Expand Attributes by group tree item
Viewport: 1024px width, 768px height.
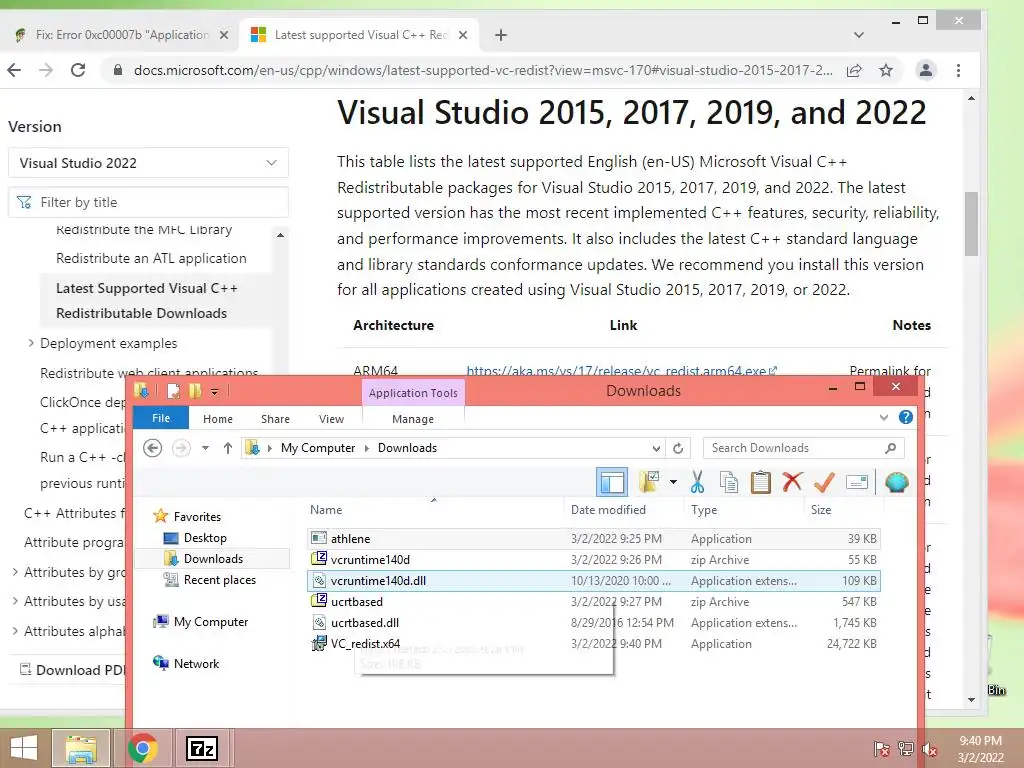tap(14, 572)
